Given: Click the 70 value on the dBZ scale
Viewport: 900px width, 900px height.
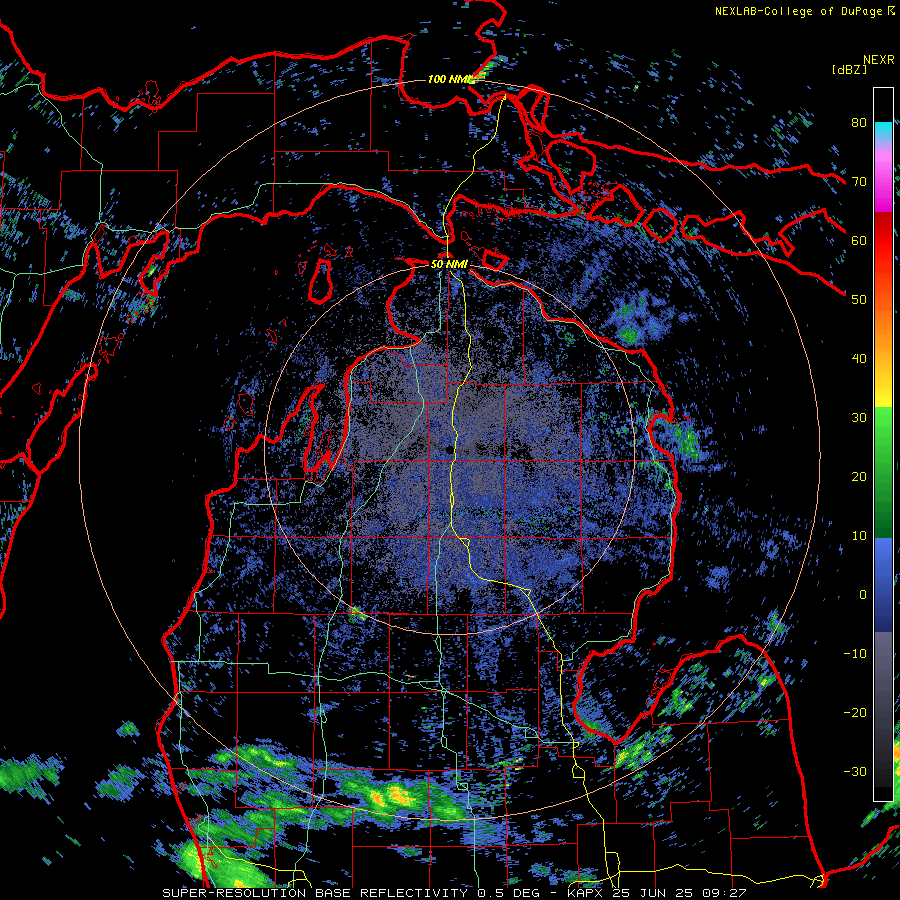Looking at the screenshot, I should 859,181.
